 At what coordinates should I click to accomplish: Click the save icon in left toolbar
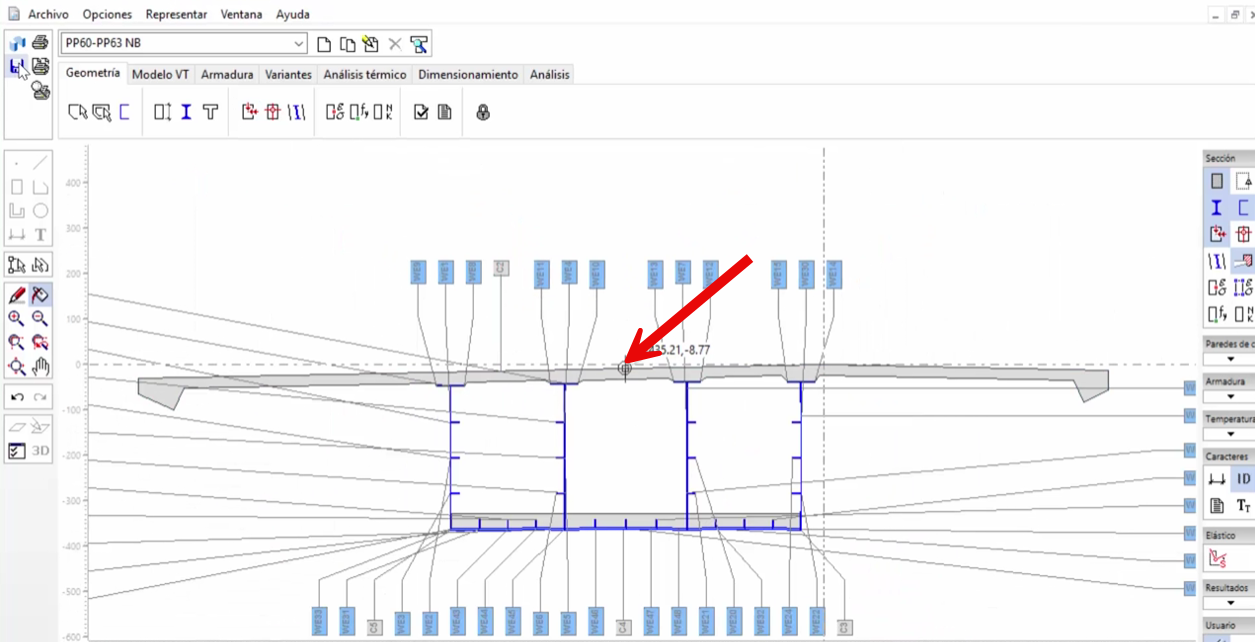(17, 67)
